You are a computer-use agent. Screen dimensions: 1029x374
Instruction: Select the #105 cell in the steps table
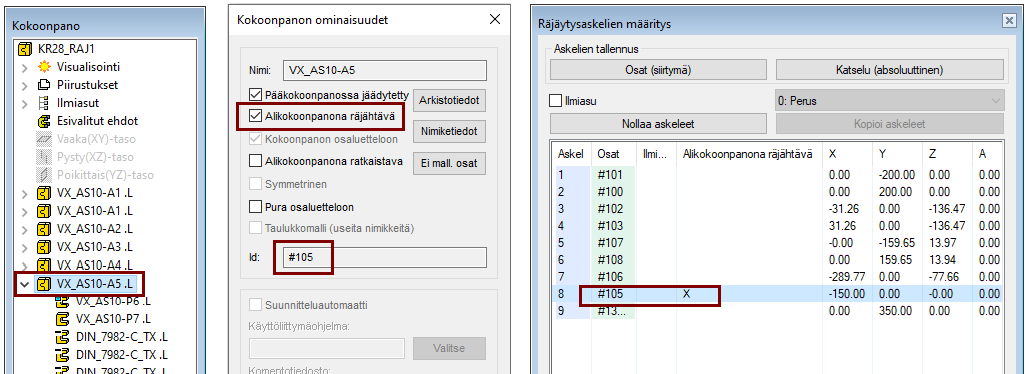point(614,294)
